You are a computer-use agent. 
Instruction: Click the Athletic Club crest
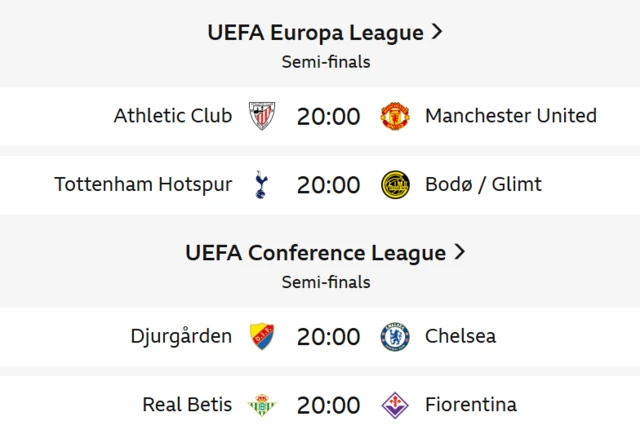(x=262, y=116)
